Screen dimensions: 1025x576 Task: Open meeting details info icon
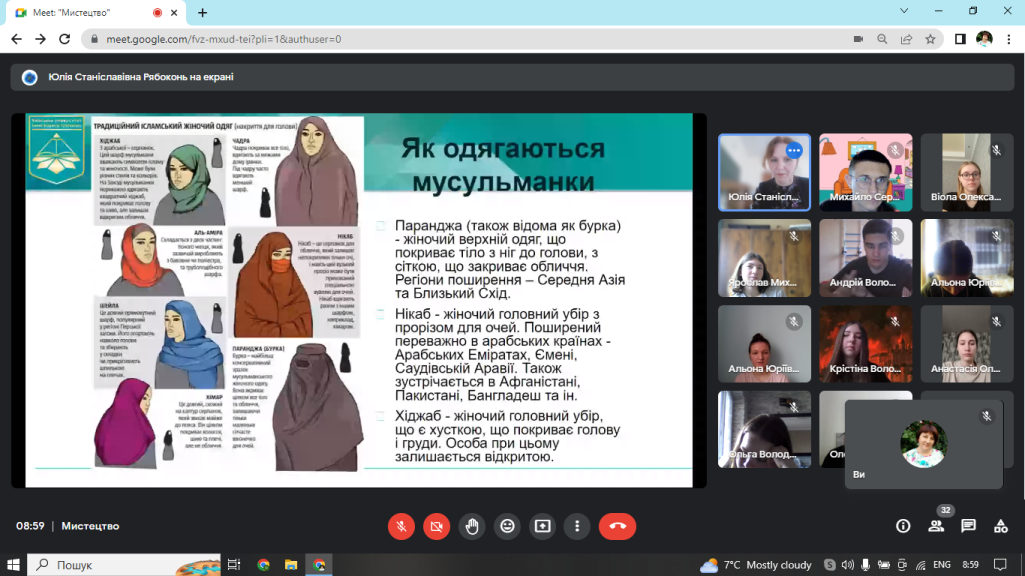[x=903, y=526]
